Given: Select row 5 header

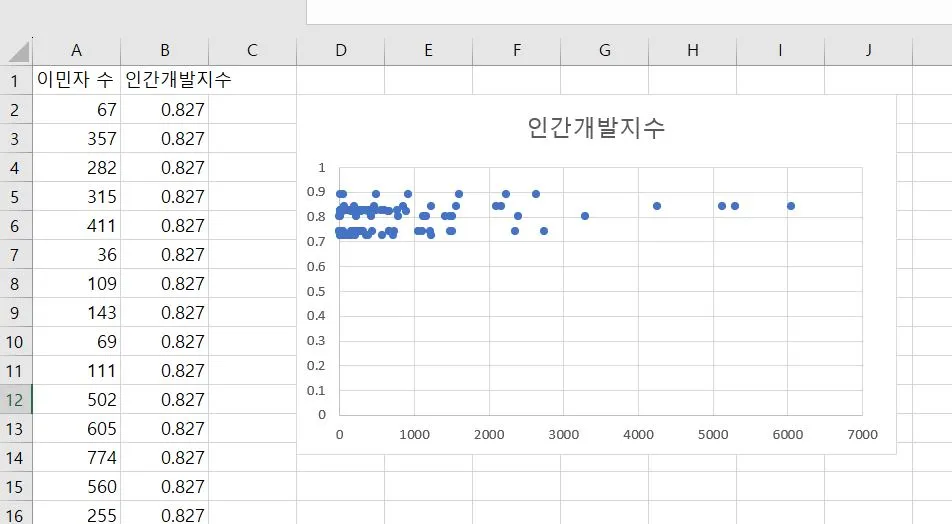Looking at the screenshot, I should [x=16, y=197].
